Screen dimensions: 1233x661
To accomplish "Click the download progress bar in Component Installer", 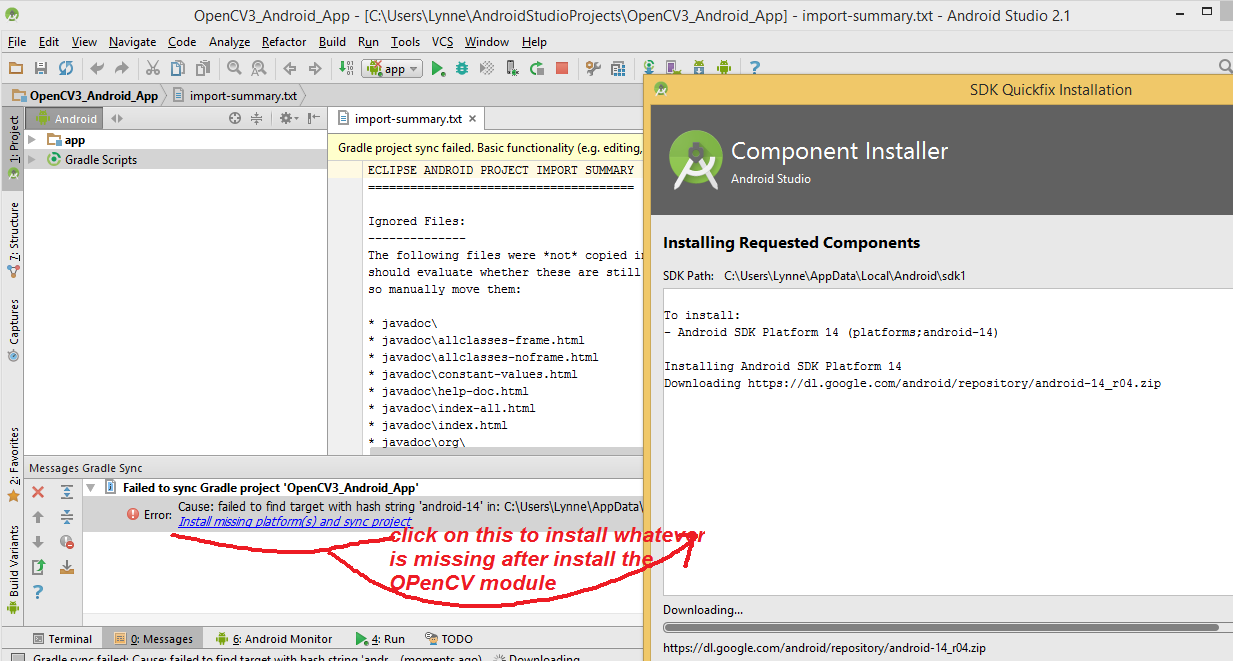I will [x=940, y=628].
